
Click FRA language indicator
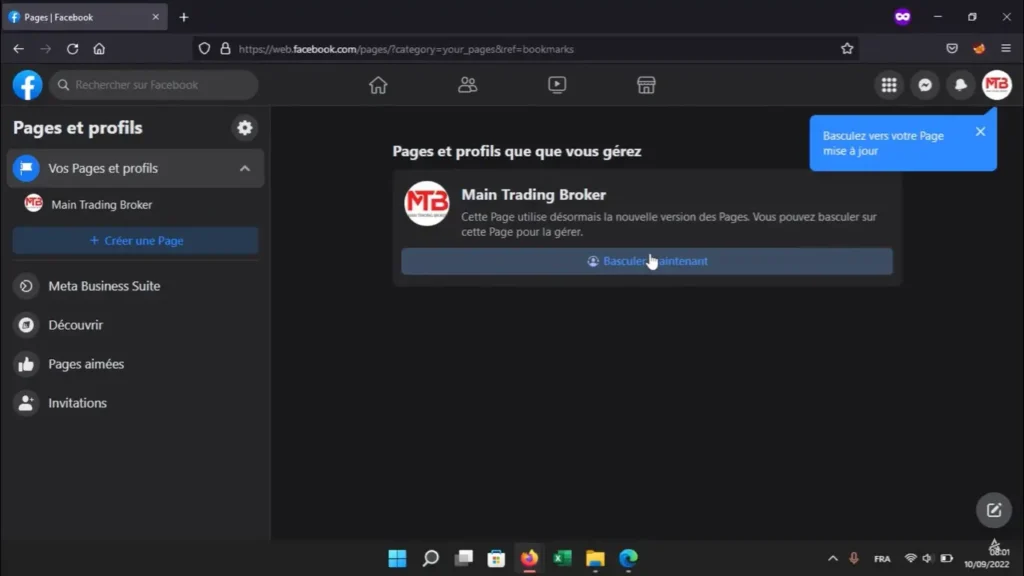882,559
